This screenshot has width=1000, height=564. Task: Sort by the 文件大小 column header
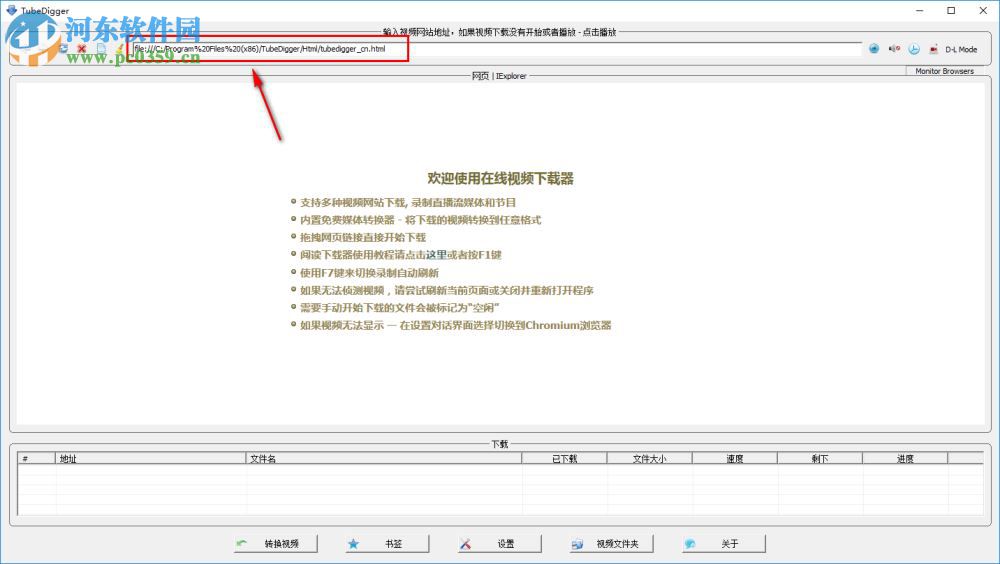(x=649, y=458)
